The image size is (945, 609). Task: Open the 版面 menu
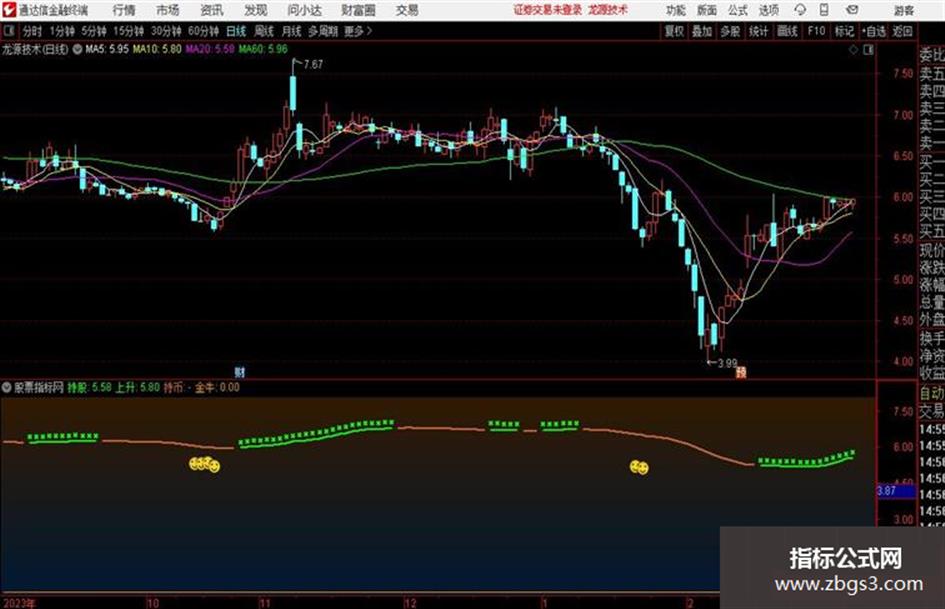coord(707,10)
